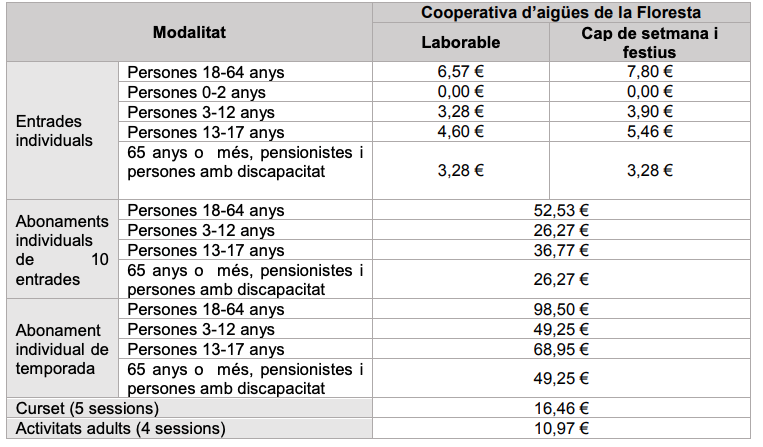Click the Abonaments individuals de 10 entrades label
This screenshot has height=447, width=763.
62,250
